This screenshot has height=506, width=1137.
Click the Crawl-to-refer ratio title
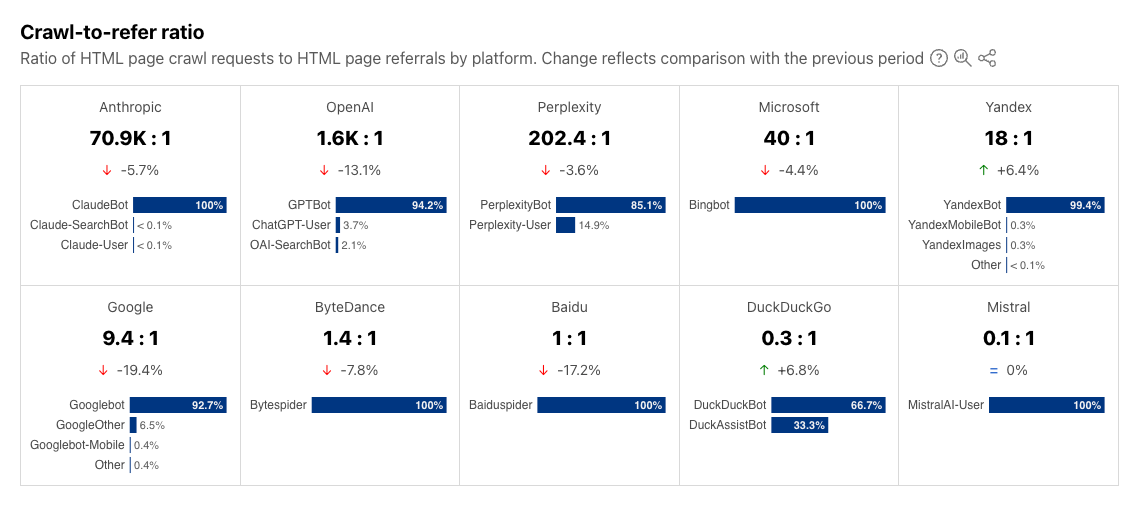[112, 33]
